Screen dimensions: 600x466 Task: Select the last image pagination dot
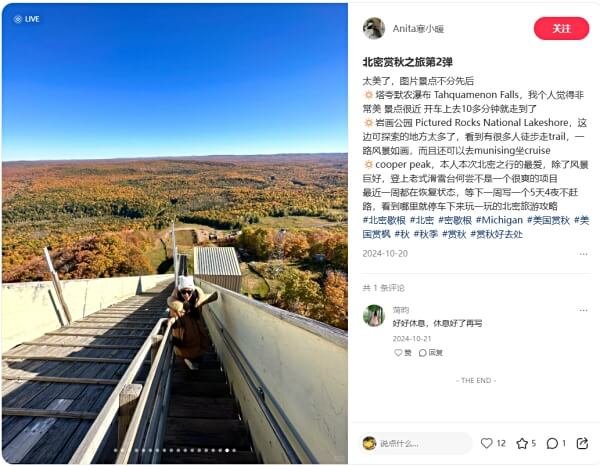coord(234,450)
